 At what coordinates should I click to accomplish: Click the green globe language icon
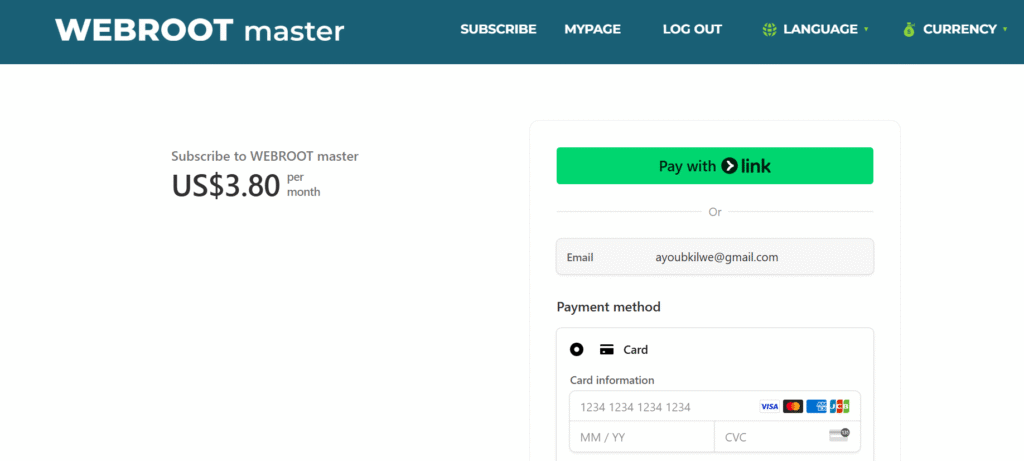[769, 29]
